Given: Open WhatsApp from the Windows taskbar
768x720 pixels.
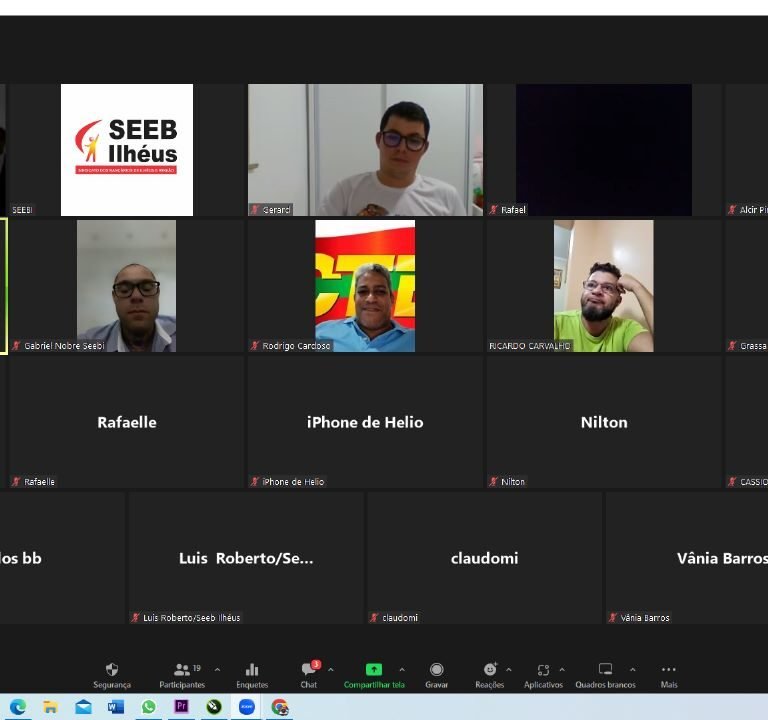Looking at the screenshot, I should [x=149, y=707].
